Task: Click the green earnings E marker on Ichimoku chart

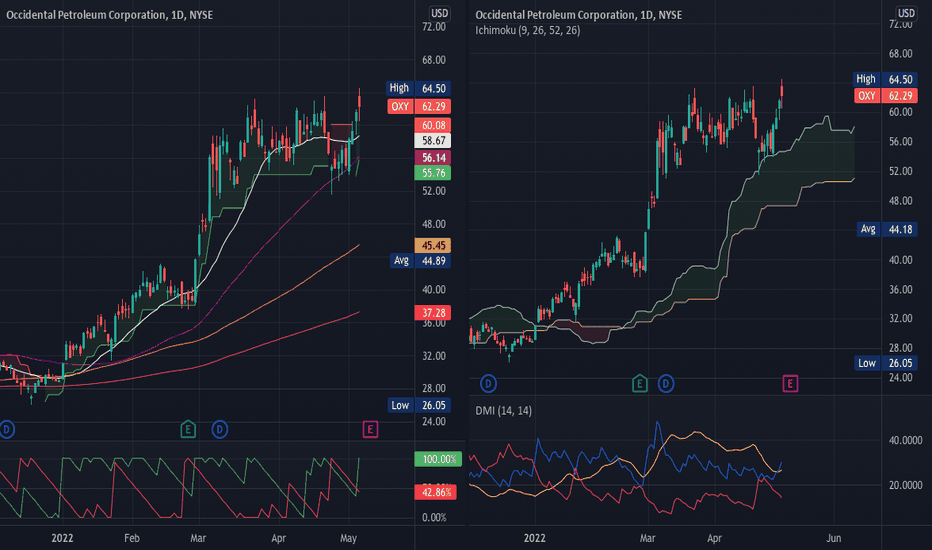Action: coord(640,384)
